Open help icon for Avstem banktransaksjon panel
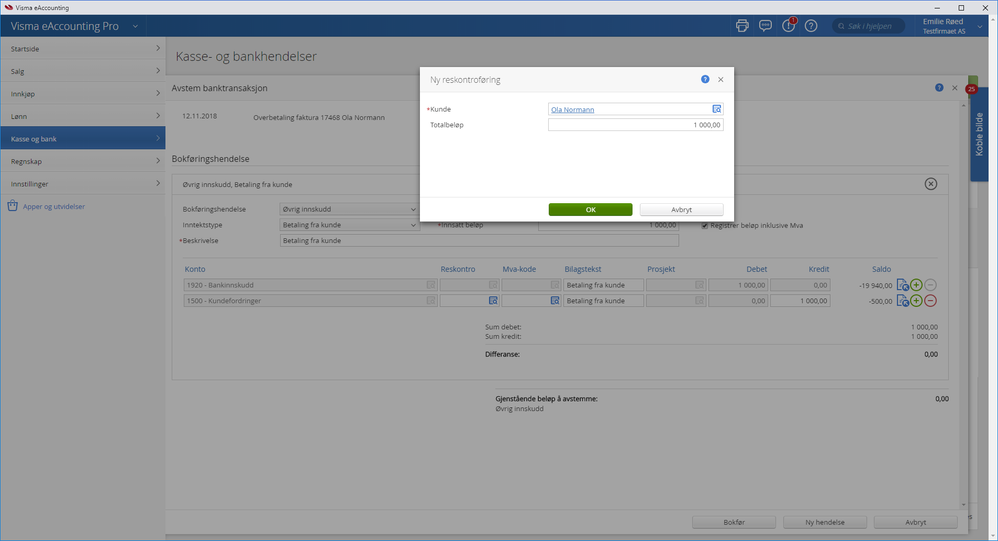The height and width of the screenshot is (541, 998). pyautogui.click(x=939, y=88)
